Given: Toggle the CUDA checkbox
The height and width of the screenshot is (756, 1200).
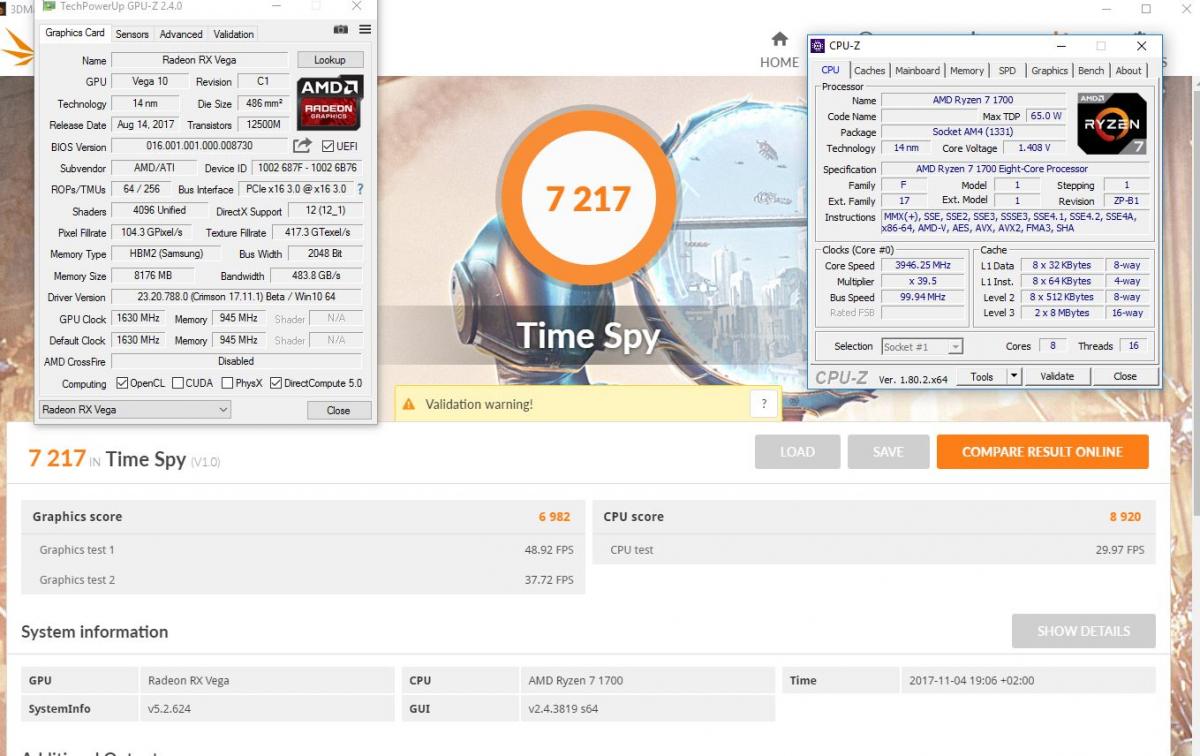Looking at the screenshot, I should click(177, 383).
